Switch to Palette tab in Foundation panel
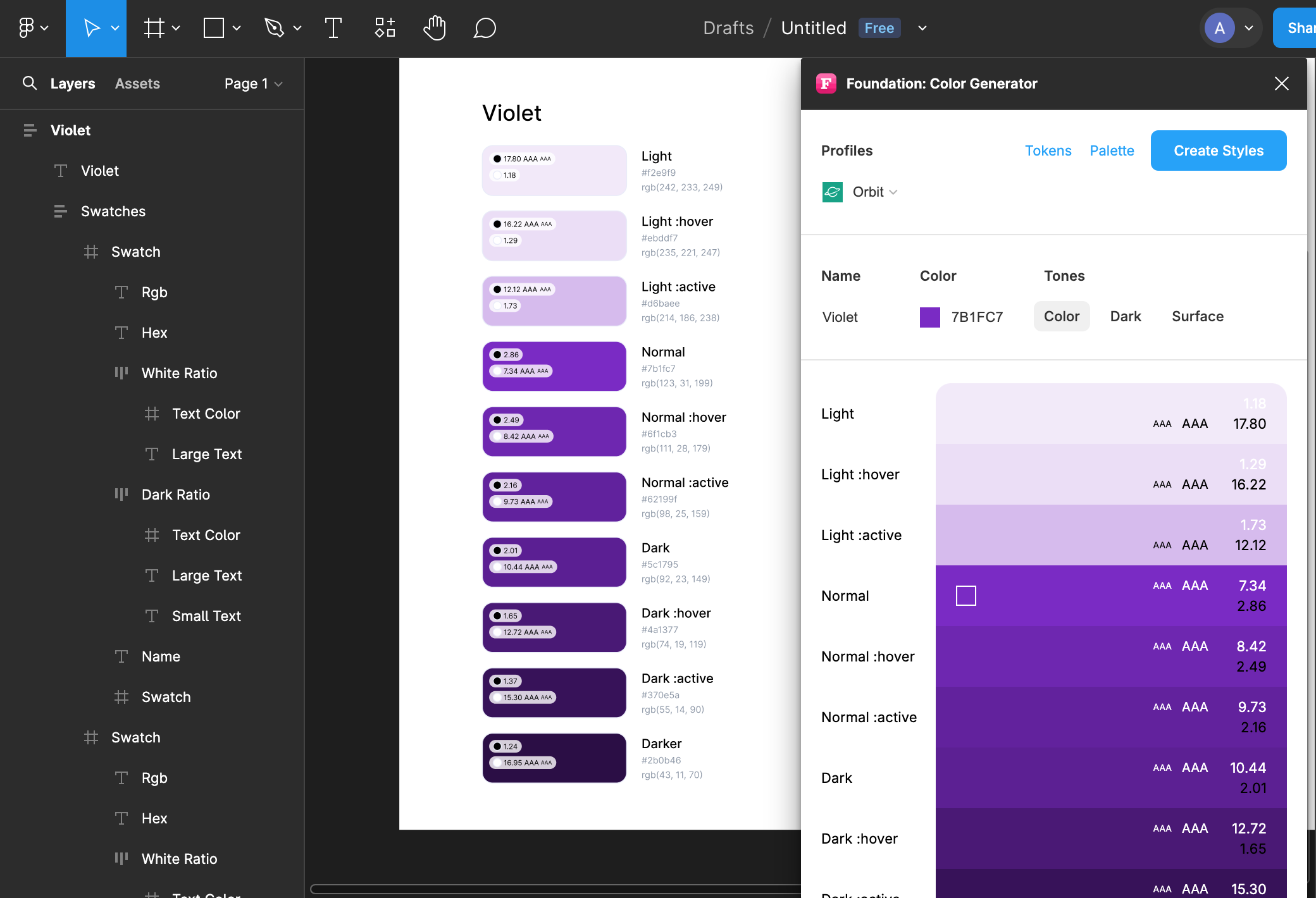The image size is (1316, 898). 1112,150
